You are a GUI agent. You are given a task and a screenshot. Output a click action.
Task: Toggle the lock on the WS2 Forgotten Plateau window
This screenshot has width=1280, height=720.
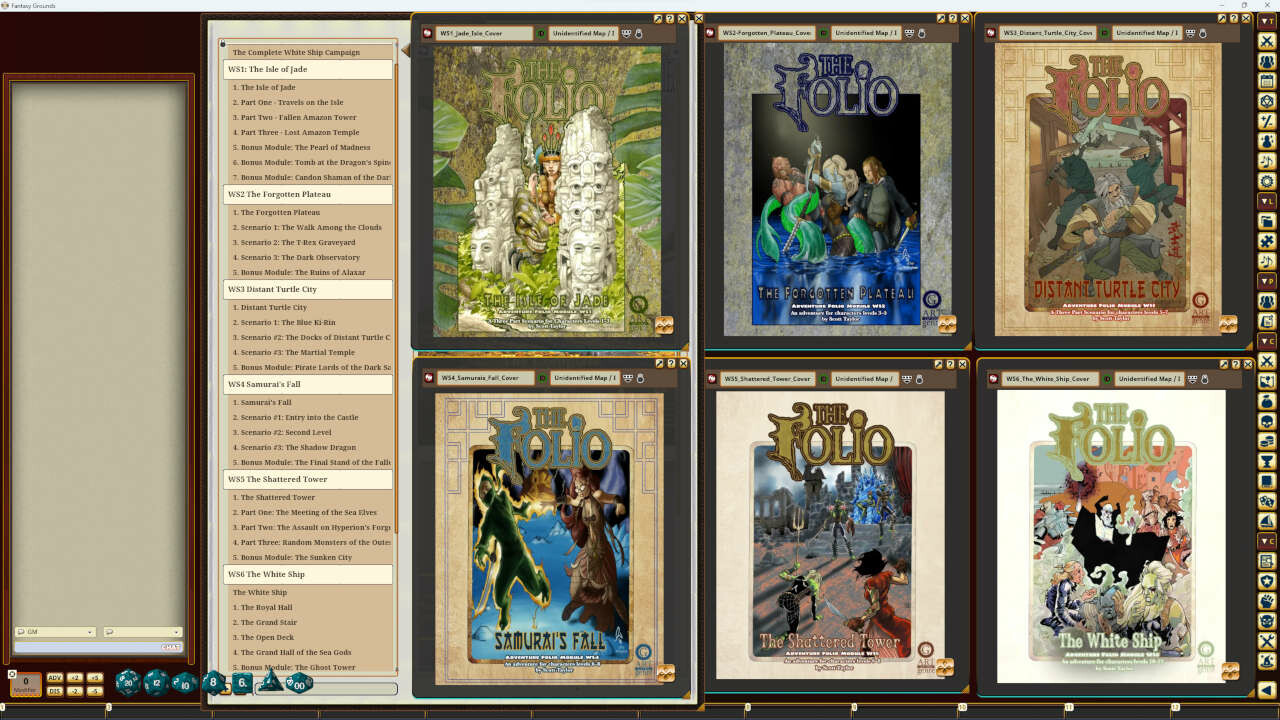click(922, 33)
